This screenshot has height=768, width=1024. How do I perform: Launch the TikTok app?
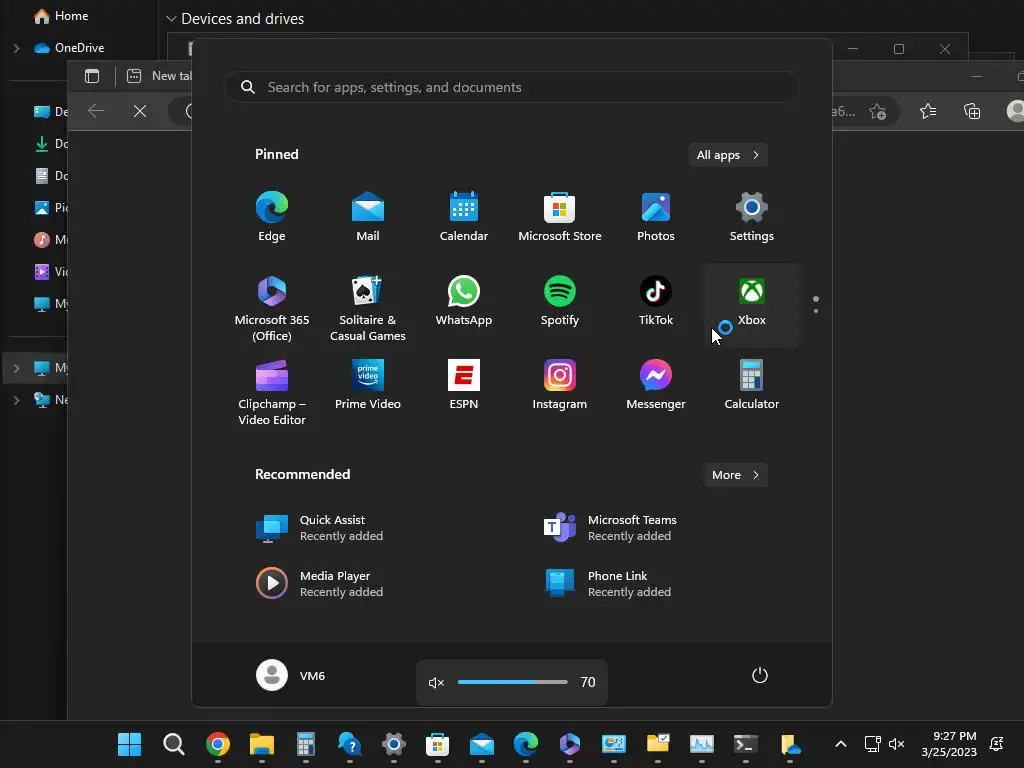pos(656,302)
